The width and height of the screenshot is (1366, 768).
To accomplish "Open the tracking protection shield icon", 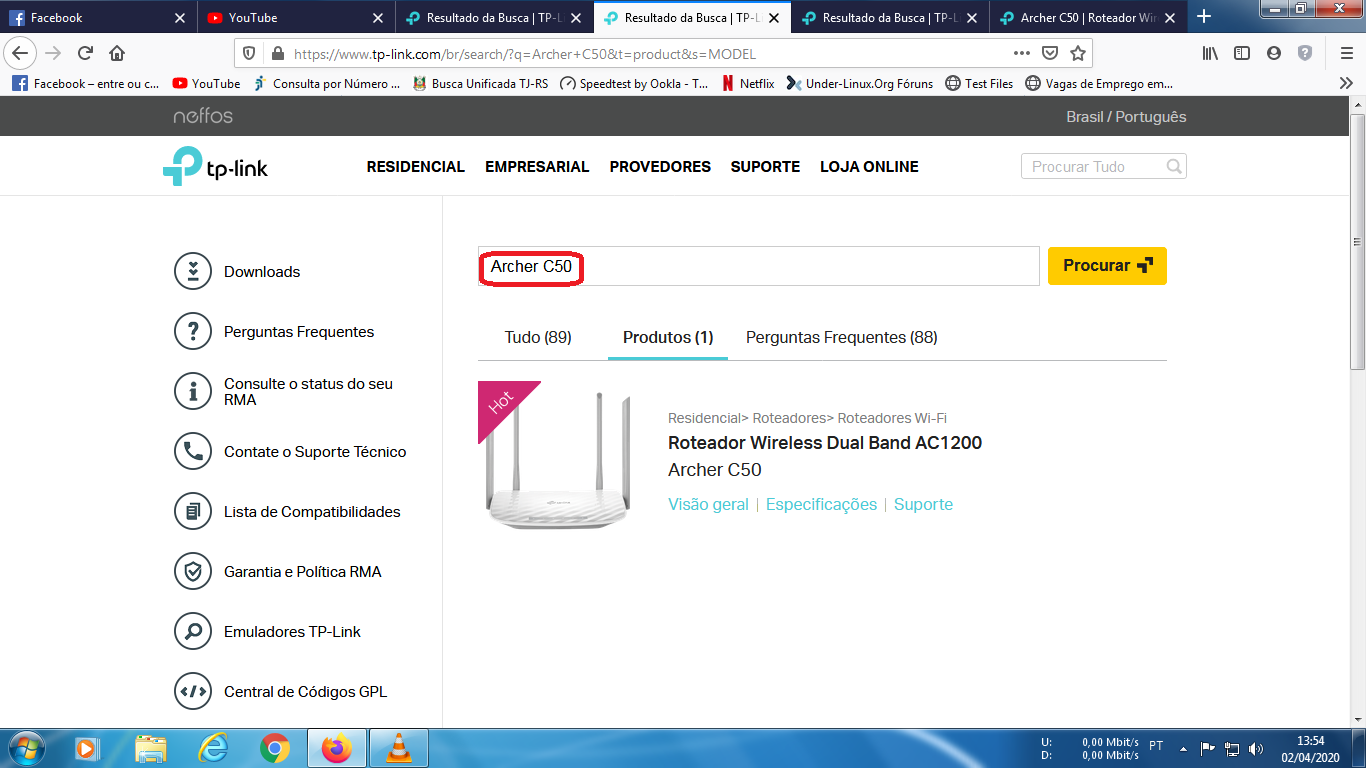I will (250, 54).
